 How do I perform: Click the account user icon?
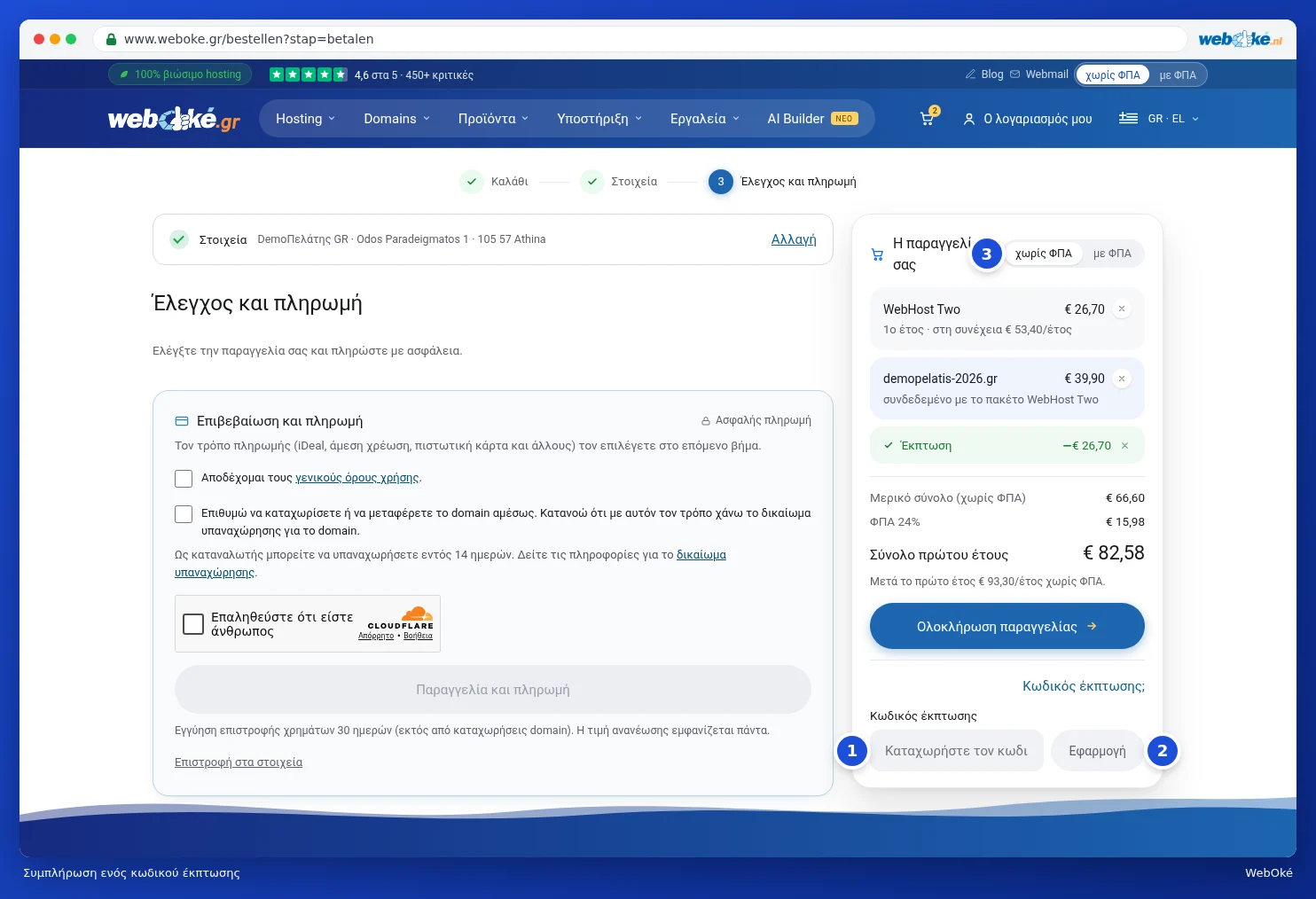pyautogui.click(x=969, y=119)
